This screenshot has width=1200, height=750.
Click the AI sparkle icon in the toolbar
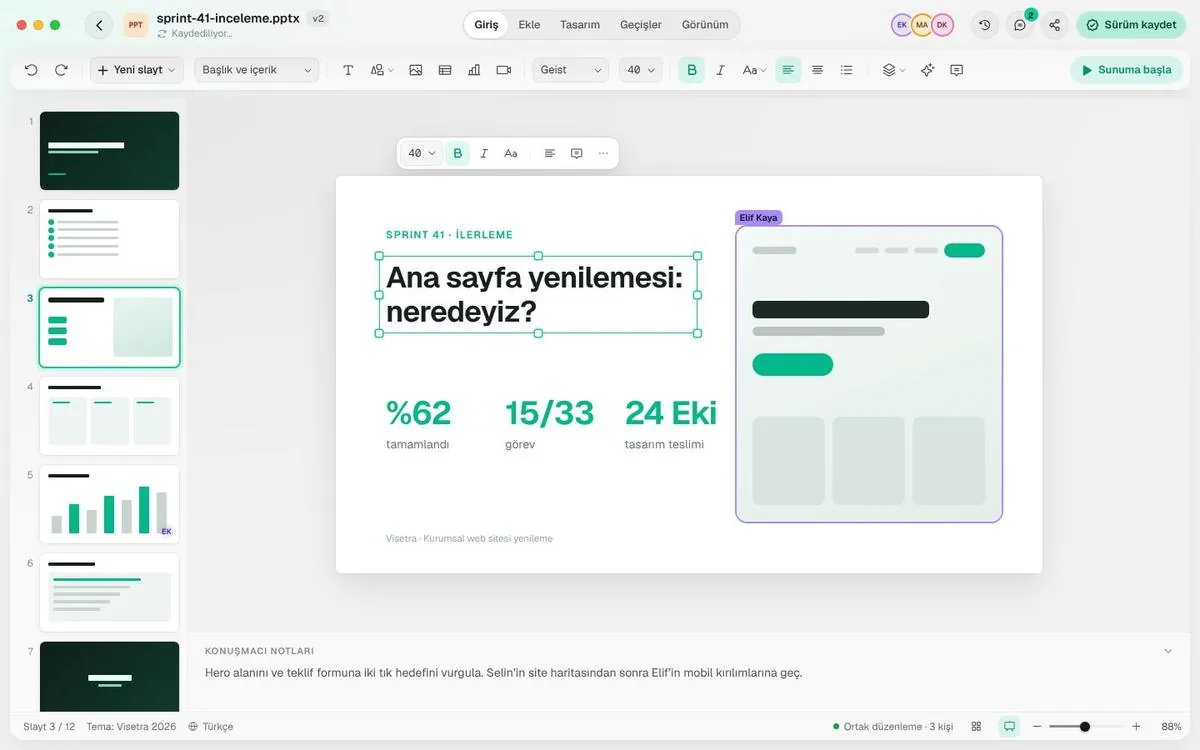(x=928, y=70)
